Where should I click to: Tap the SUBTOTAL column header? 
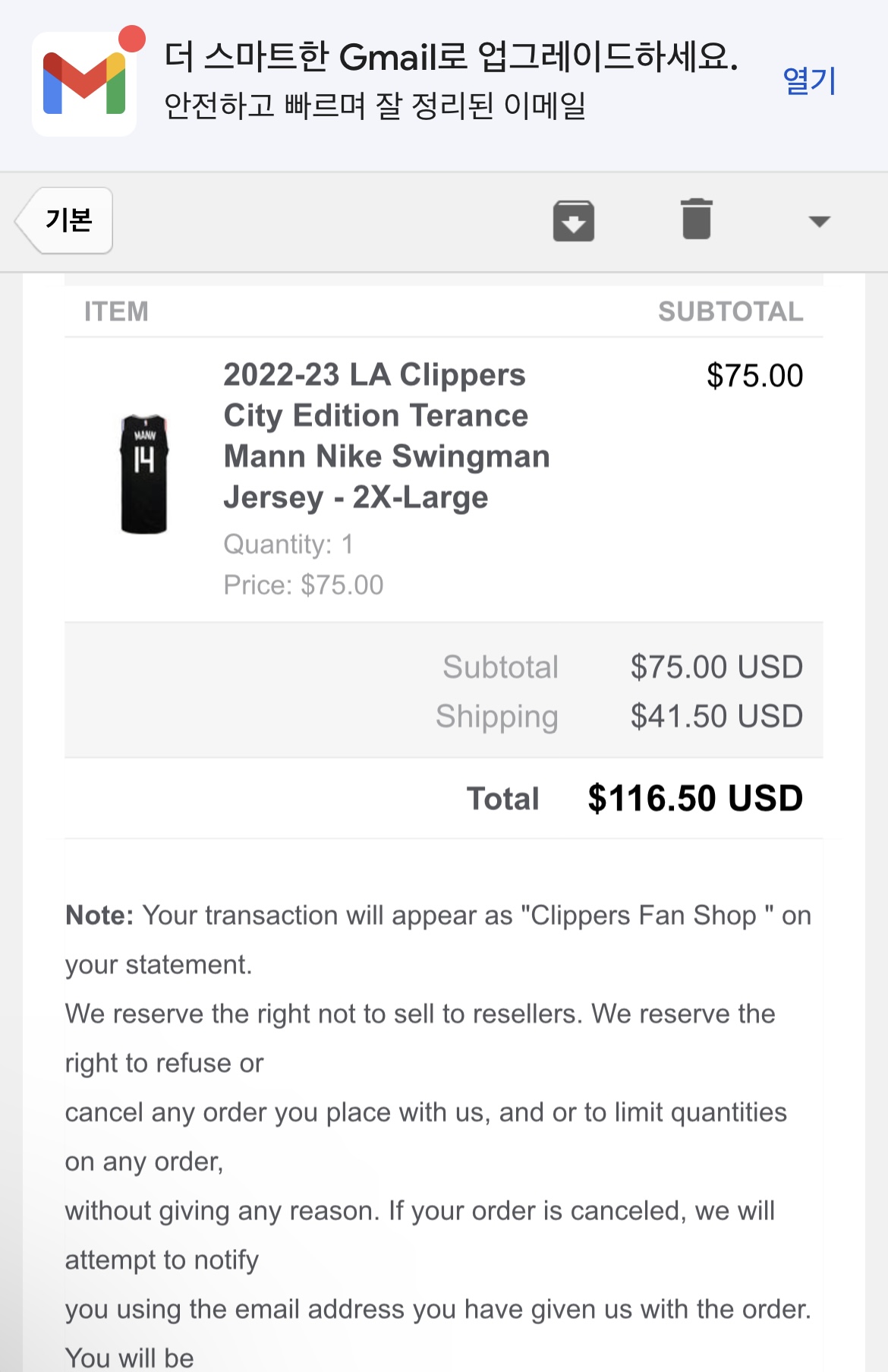point(730,311)
